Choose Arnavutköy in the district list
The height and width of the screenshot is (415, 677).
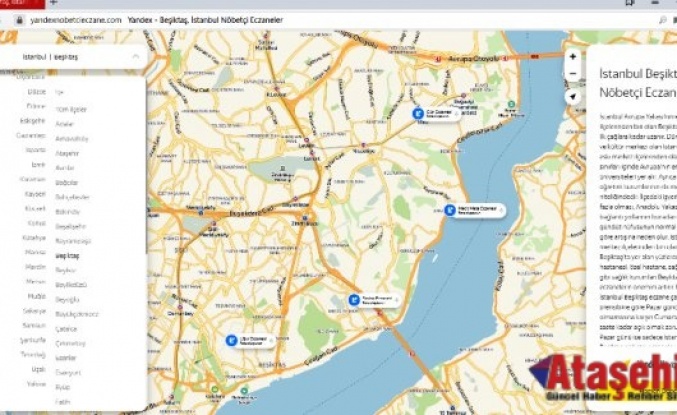tap(72, 139)
